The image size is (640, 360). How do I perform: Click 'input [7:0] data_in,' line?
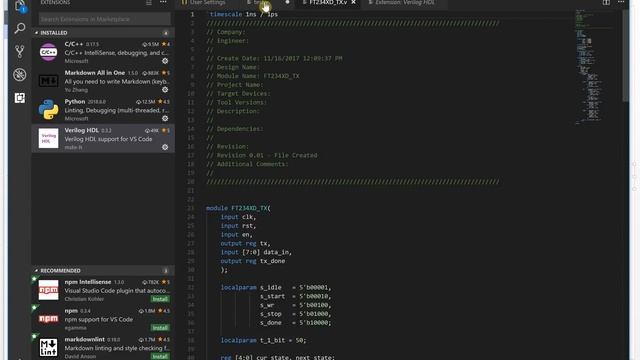(256, 252)
